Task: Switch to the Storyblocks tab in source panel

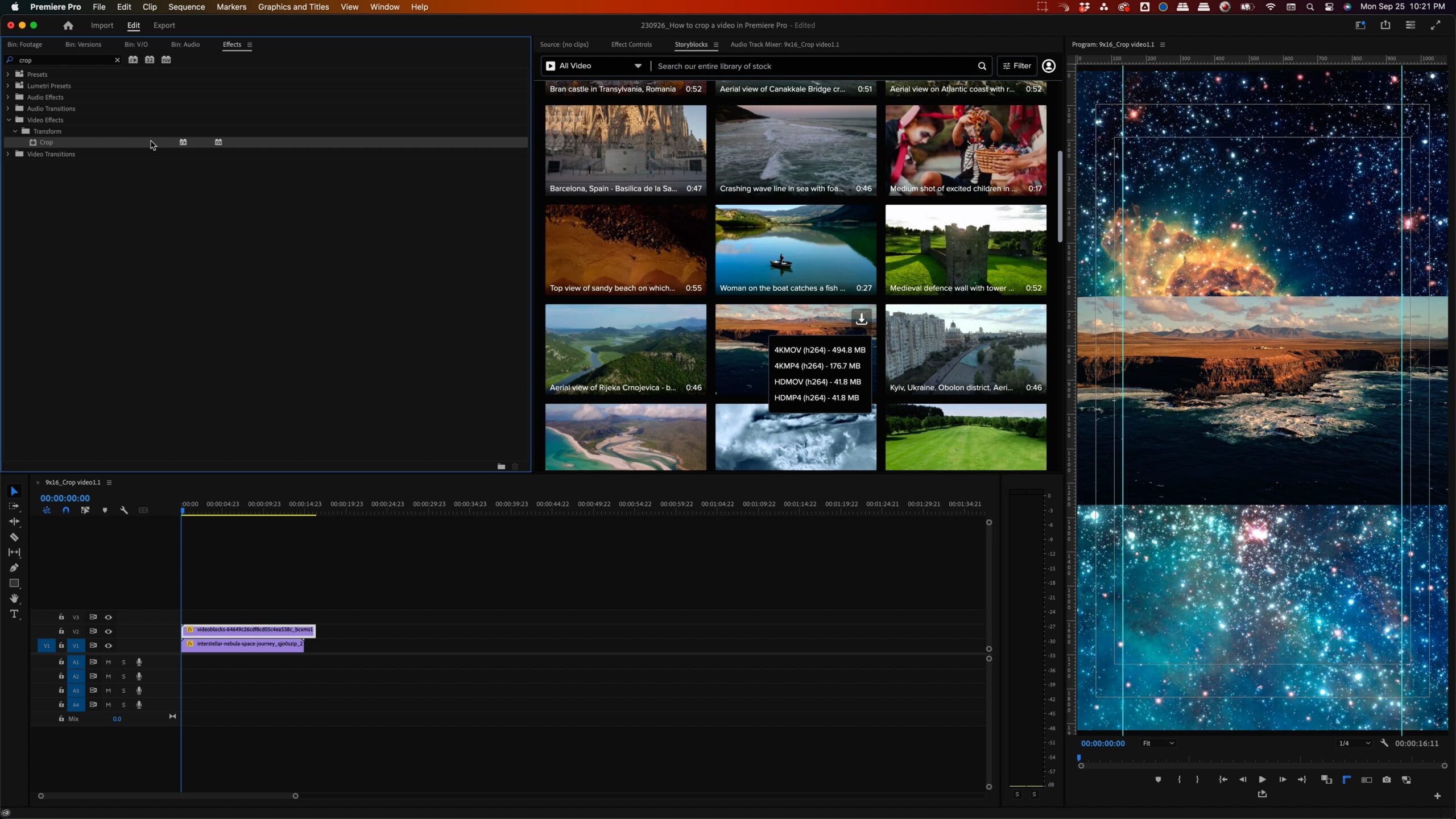Action: 692,44
